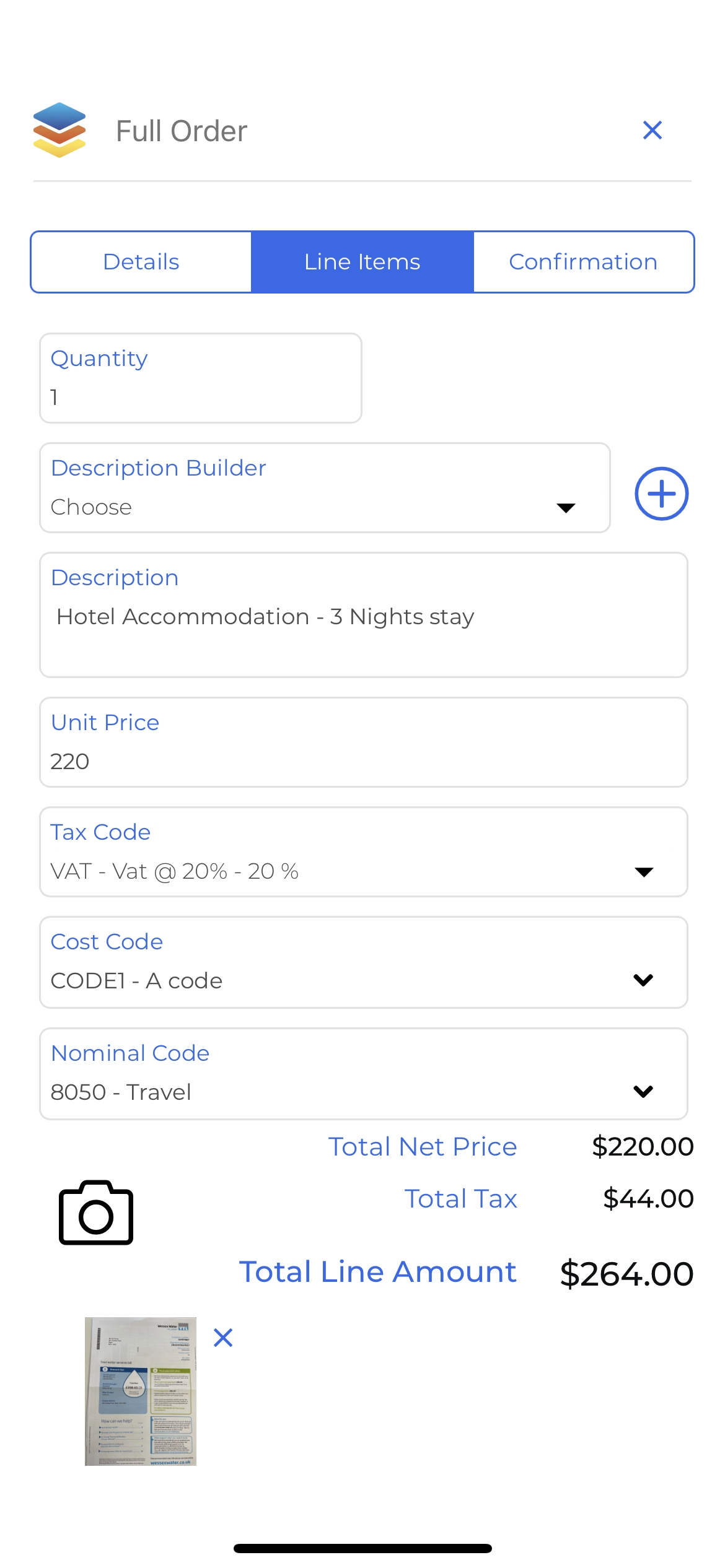This screenshot has height=1568, width=725.
Task: Tap the layered stack app logo
Action: click(59, 130)
